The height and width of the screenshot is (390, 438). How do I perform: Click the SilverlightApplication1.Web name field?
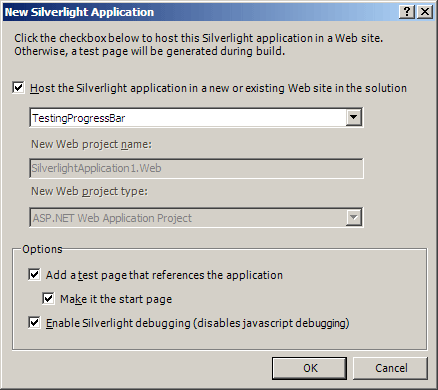click(196, 168)
